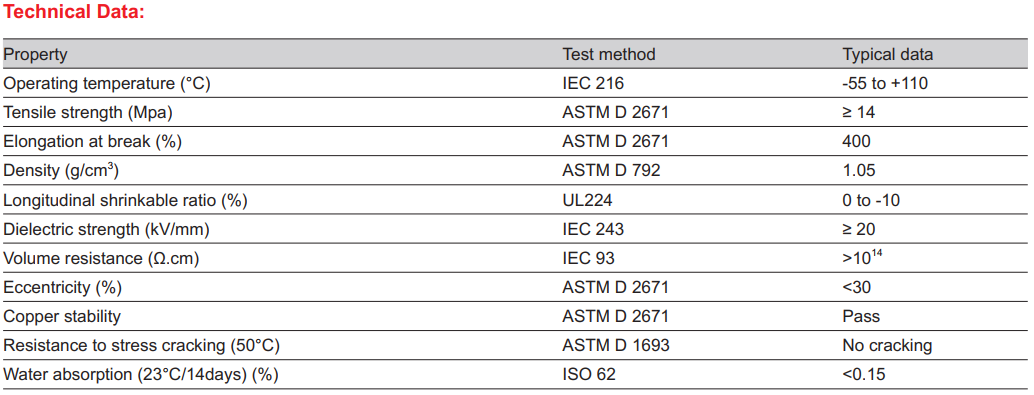Click the Eccentricity (%) row label
The image size is (1034, 395).
tap(63, 288)
